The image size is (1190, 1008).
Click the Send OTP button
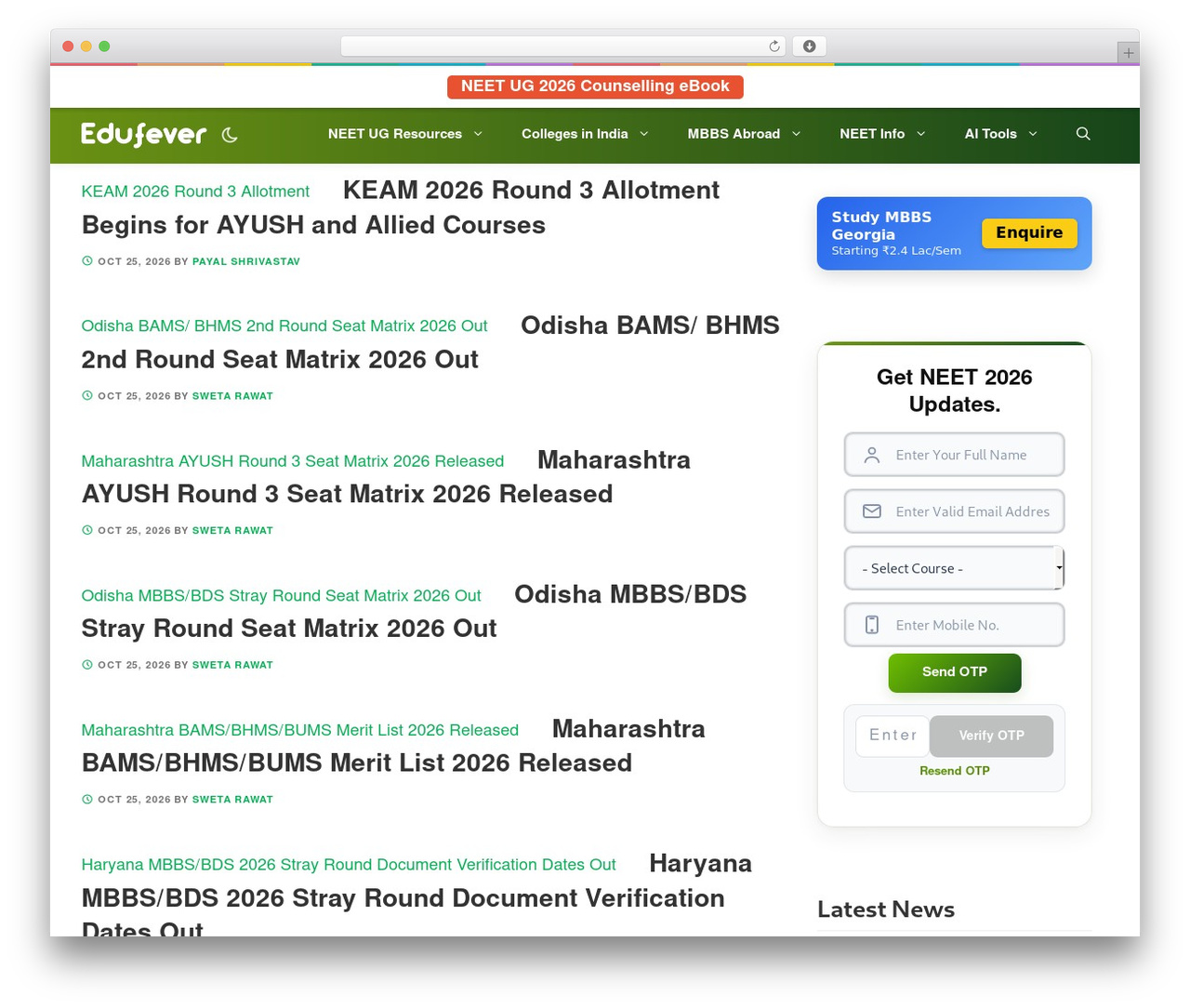click(955, 672)
